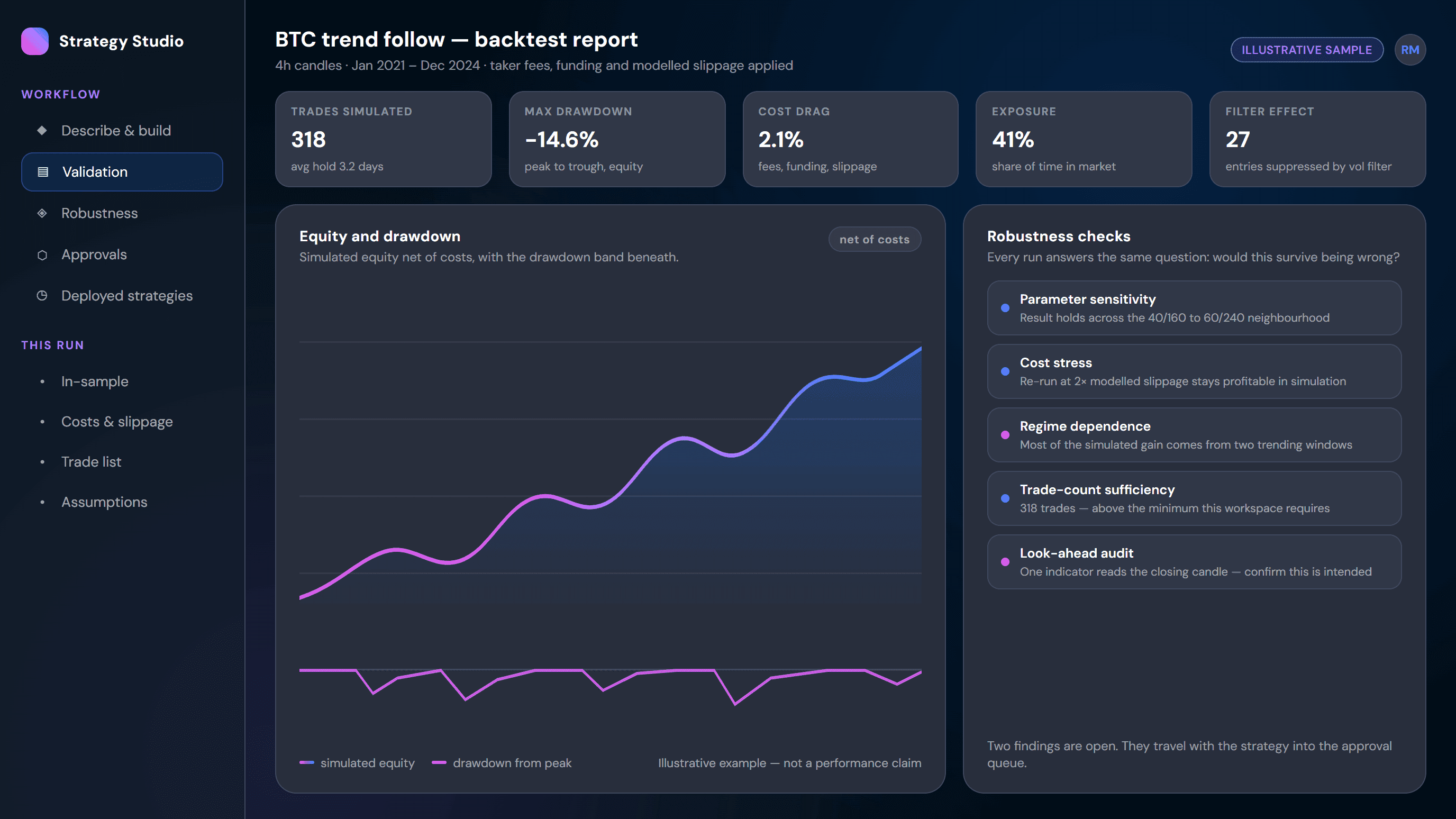Click the simulated equity legend swatch
The width and height of the screenshot is (1456, 819).
307,762
